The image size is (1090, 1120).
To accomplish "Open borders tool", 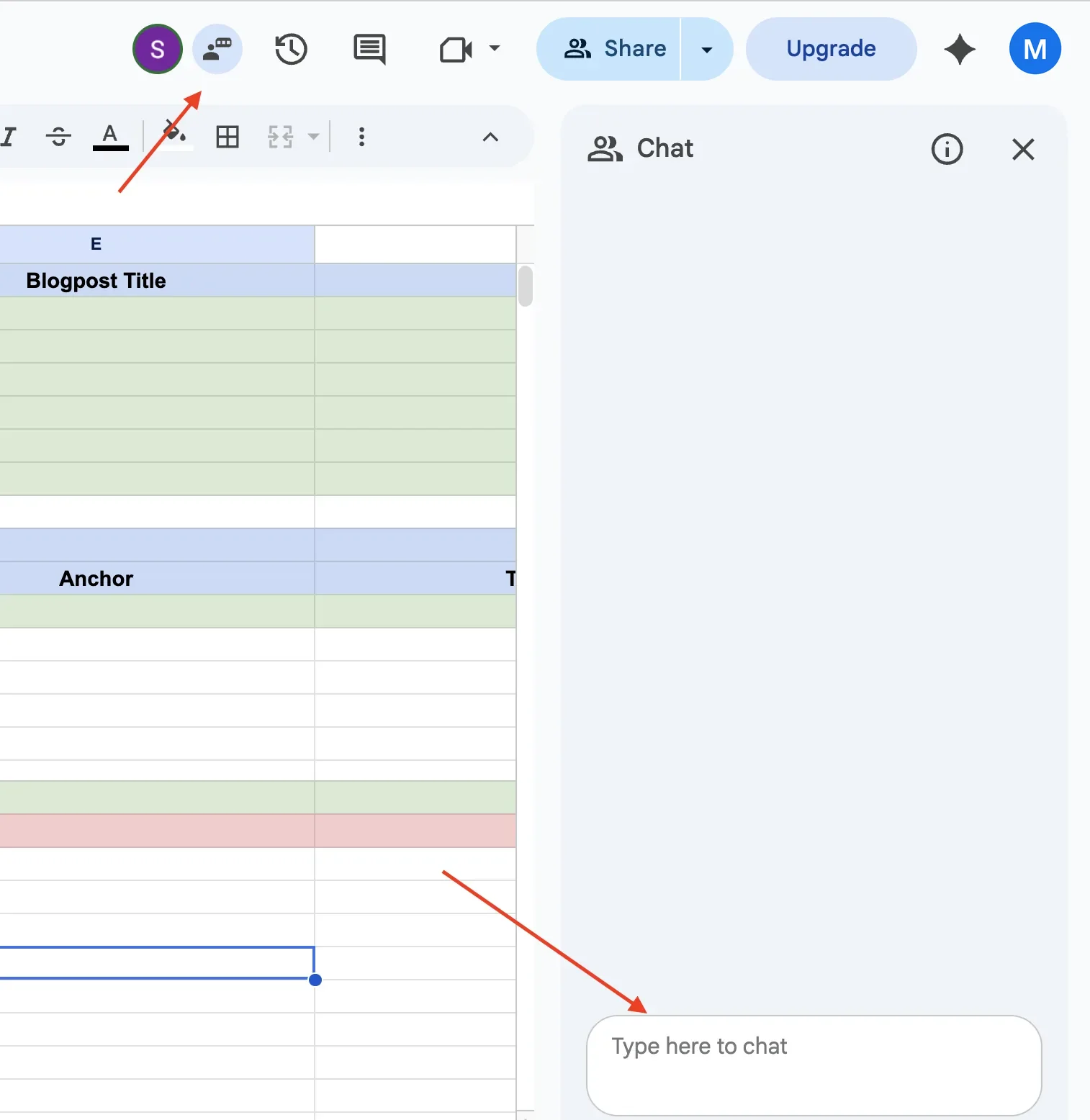I will [x=228, y=137].
